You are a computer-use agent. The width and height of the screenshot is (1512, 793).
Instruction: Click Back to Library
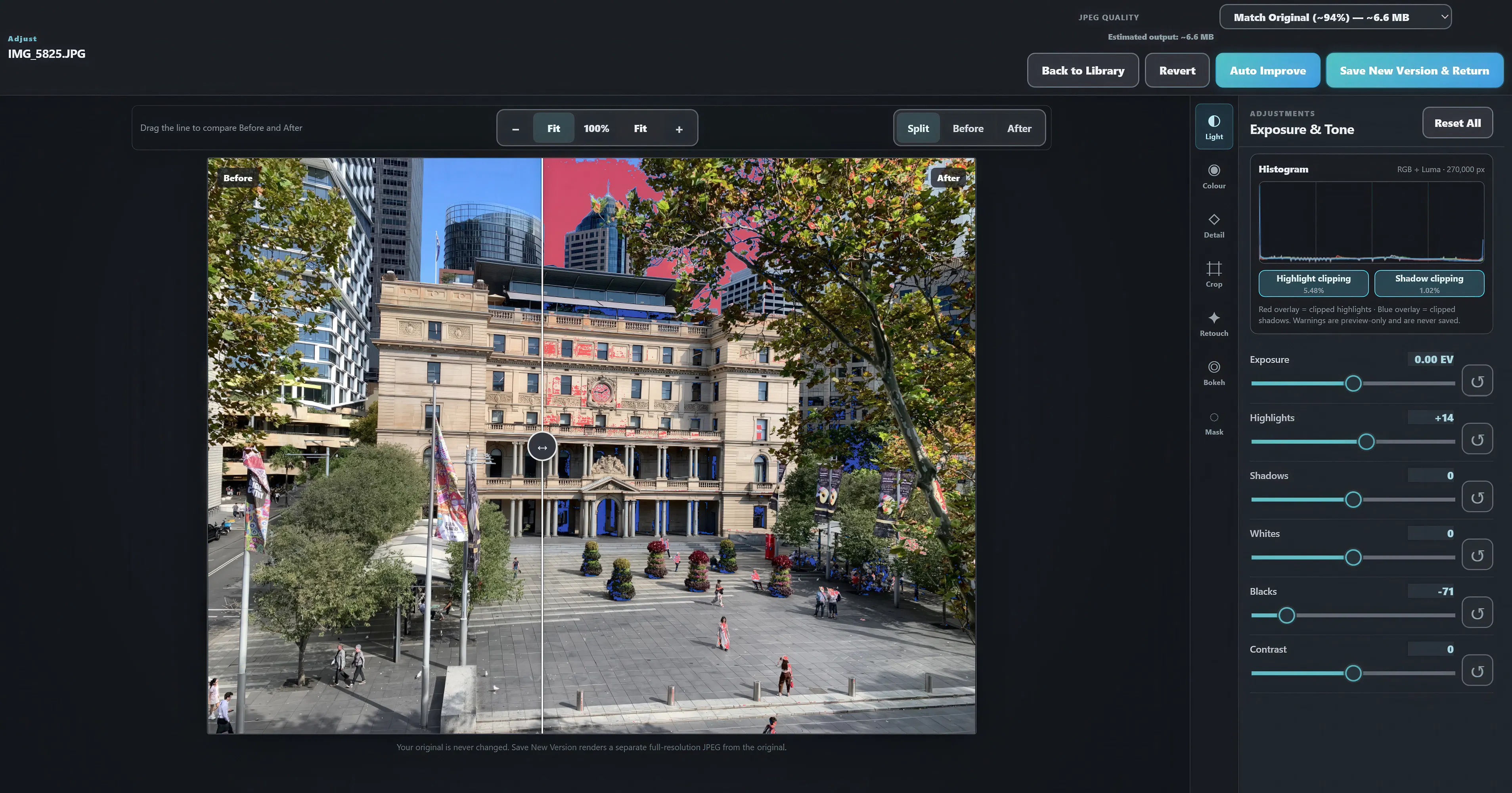pos(1082,71)
